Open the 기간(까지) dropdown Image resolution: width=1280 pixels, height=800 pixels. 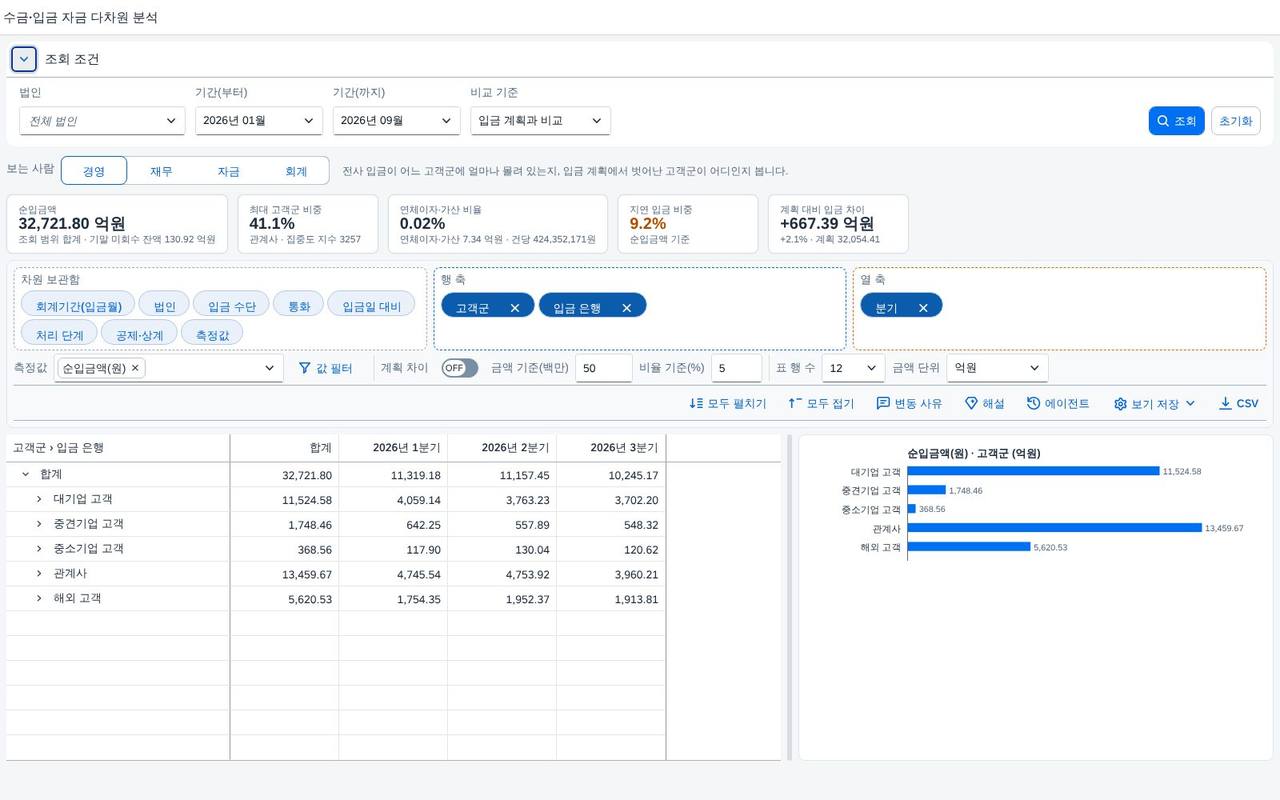click(397, 121)
